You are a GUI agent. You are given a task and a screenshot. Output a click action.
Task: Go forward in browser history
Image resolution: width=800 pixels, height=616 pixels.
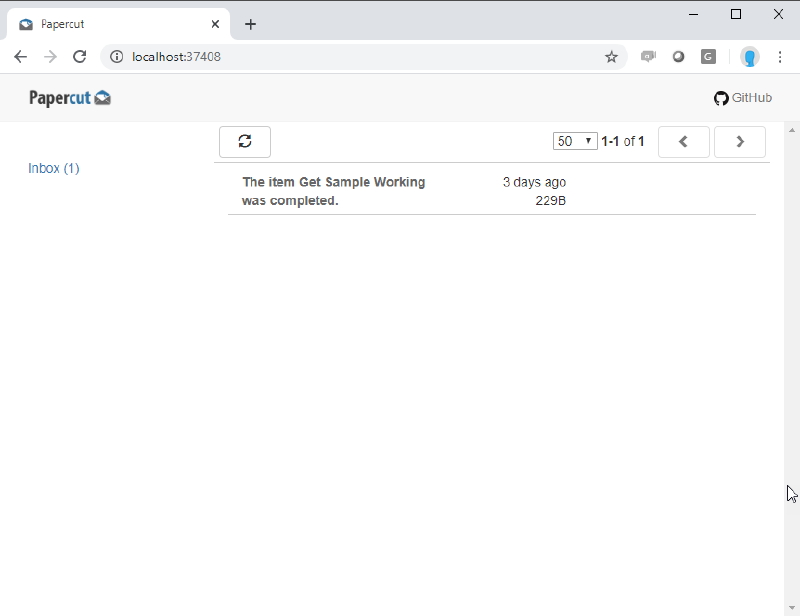pyautogui.click(x=50, y=57)
